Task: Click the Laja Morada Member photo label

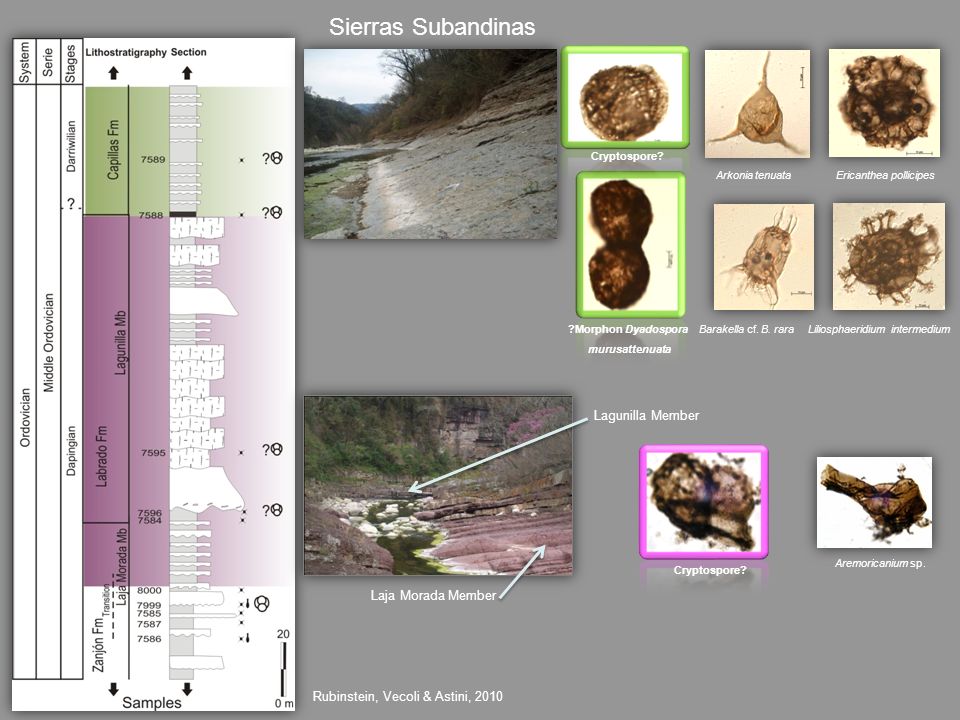Action: 433,595
